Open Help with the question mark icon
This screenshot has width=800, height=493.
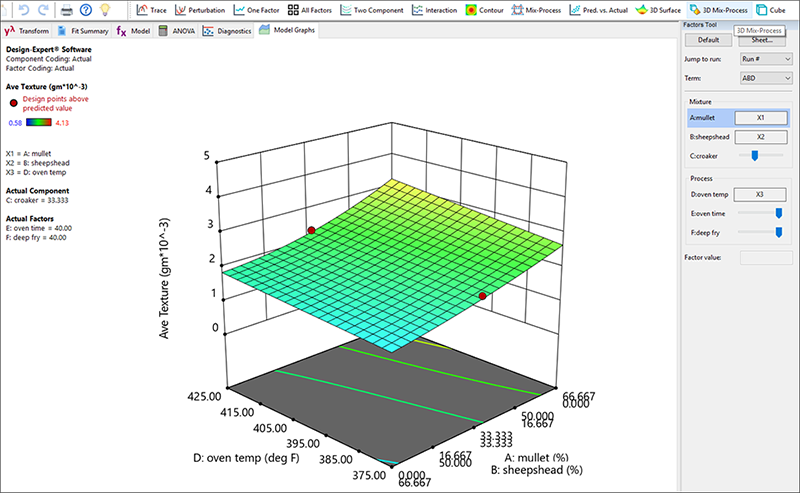[x=84, y=10]
